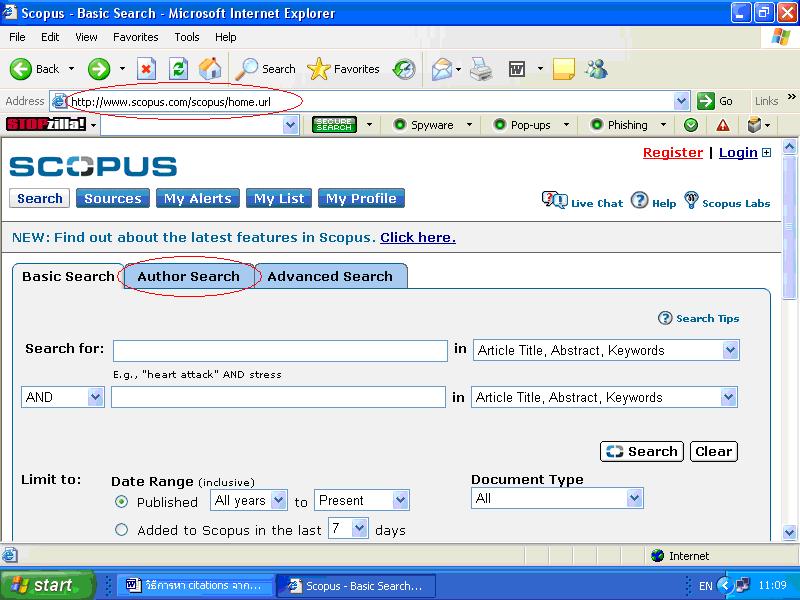Open the first Article Title, Abstract, Keywords dropdown

point(730,350)
